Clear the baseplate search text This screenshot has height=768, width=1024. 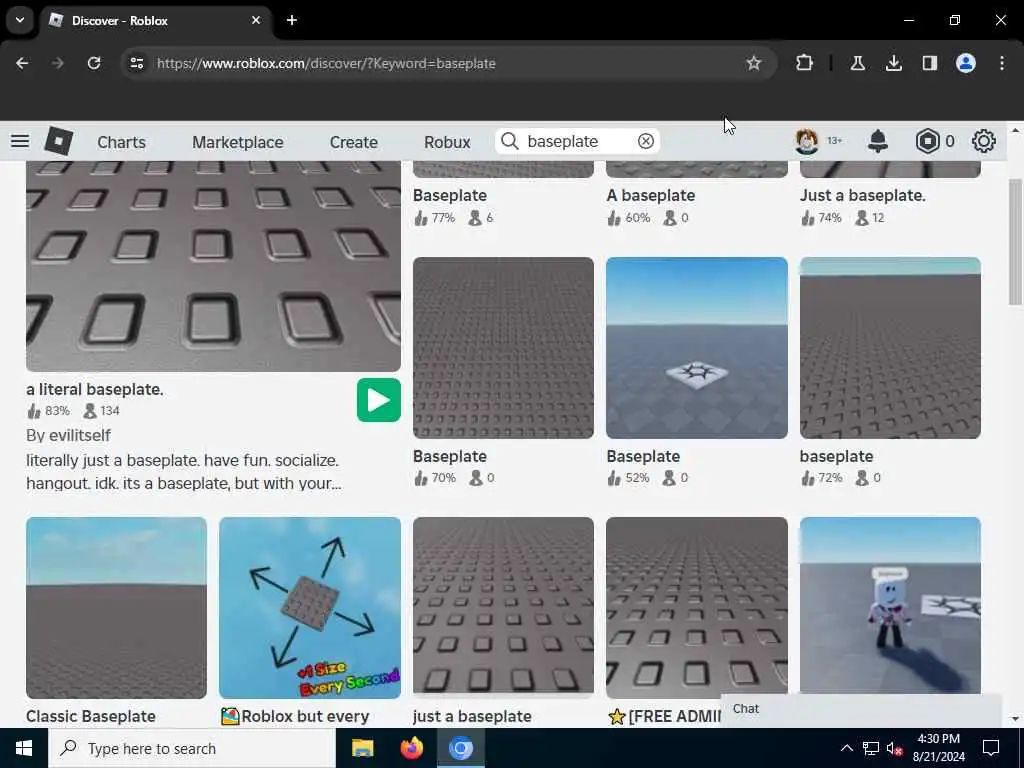(645, 141)
